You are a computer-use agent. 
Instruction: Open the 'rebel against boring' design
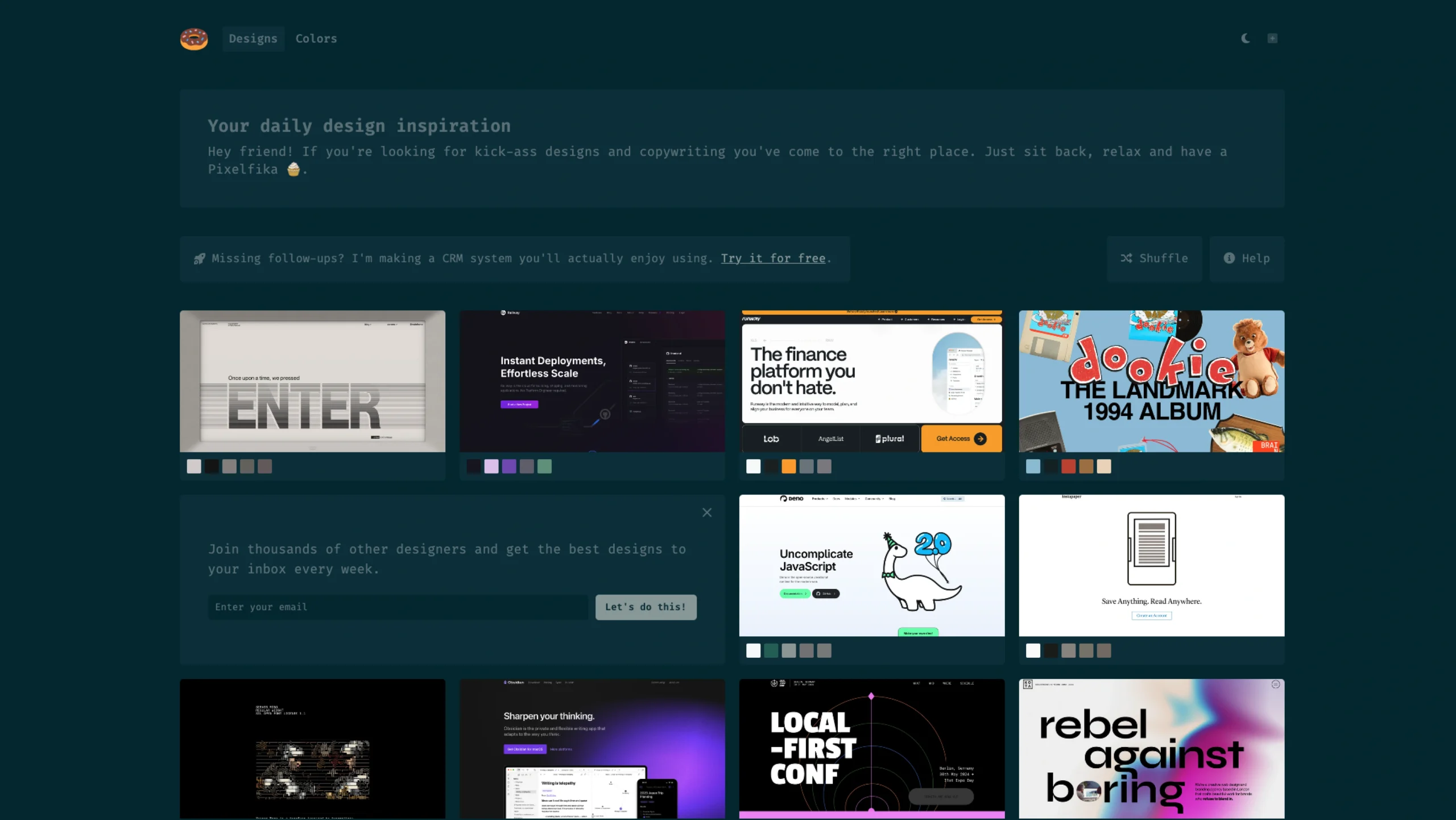1151,749
